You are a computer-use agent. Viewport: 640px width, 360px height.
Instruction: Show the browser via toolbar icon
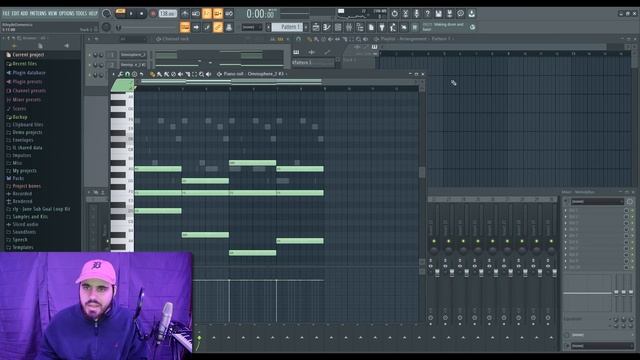tap(360, 27)
